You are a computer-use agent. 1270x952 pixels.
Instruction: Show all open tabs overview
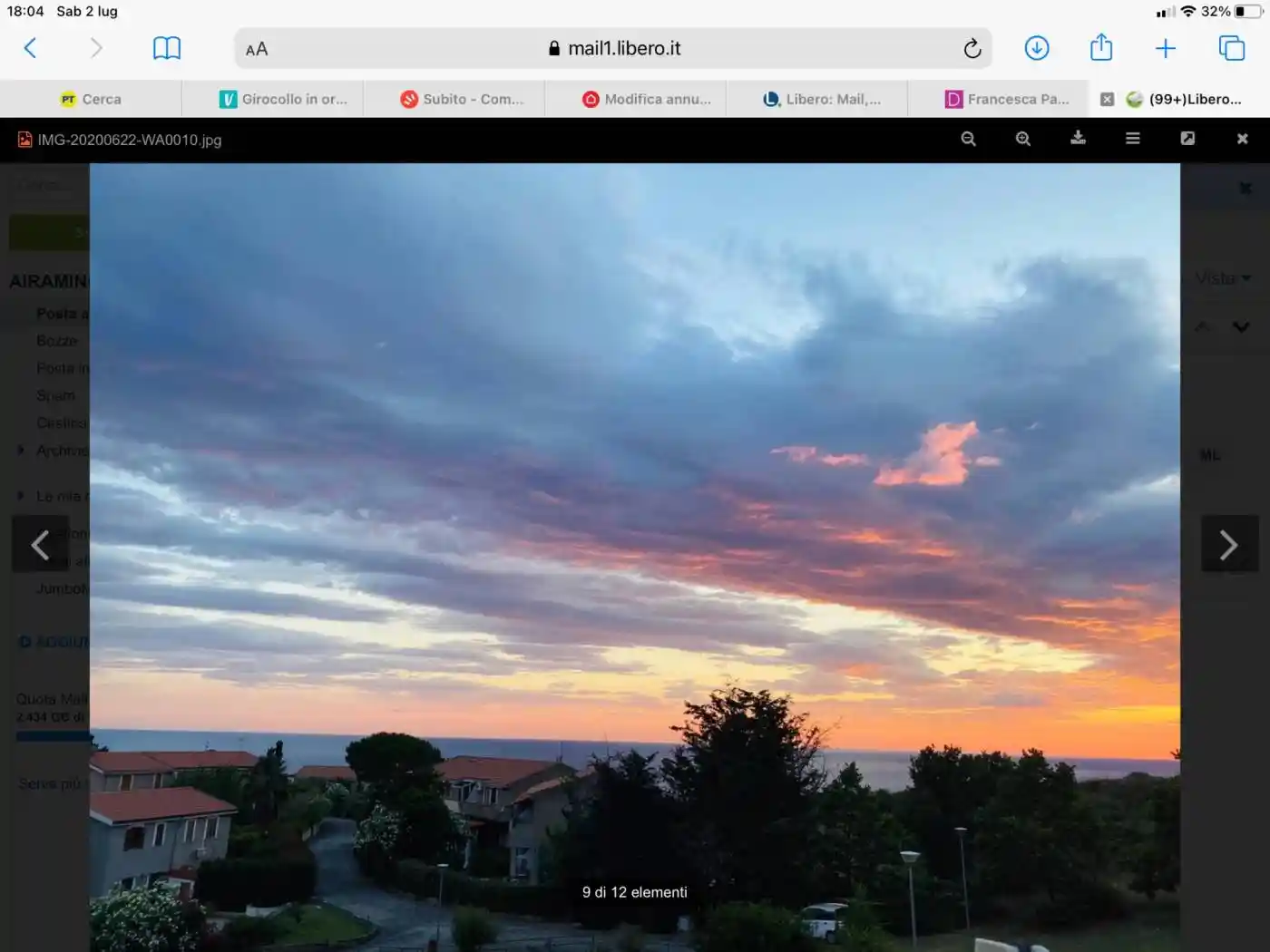point(1231,48)
